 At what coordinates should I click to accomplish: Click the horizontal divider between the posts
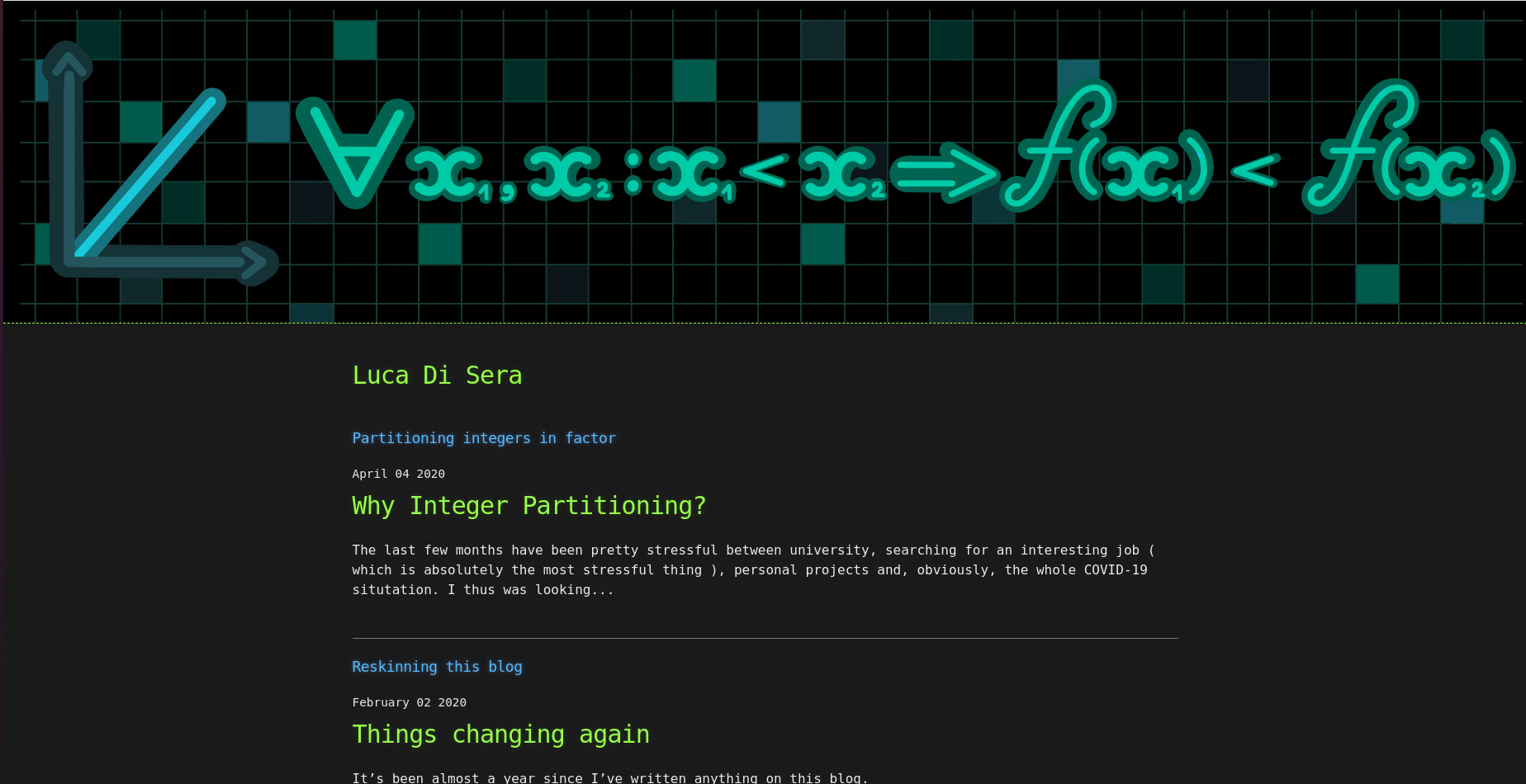[x=765, y=638]
